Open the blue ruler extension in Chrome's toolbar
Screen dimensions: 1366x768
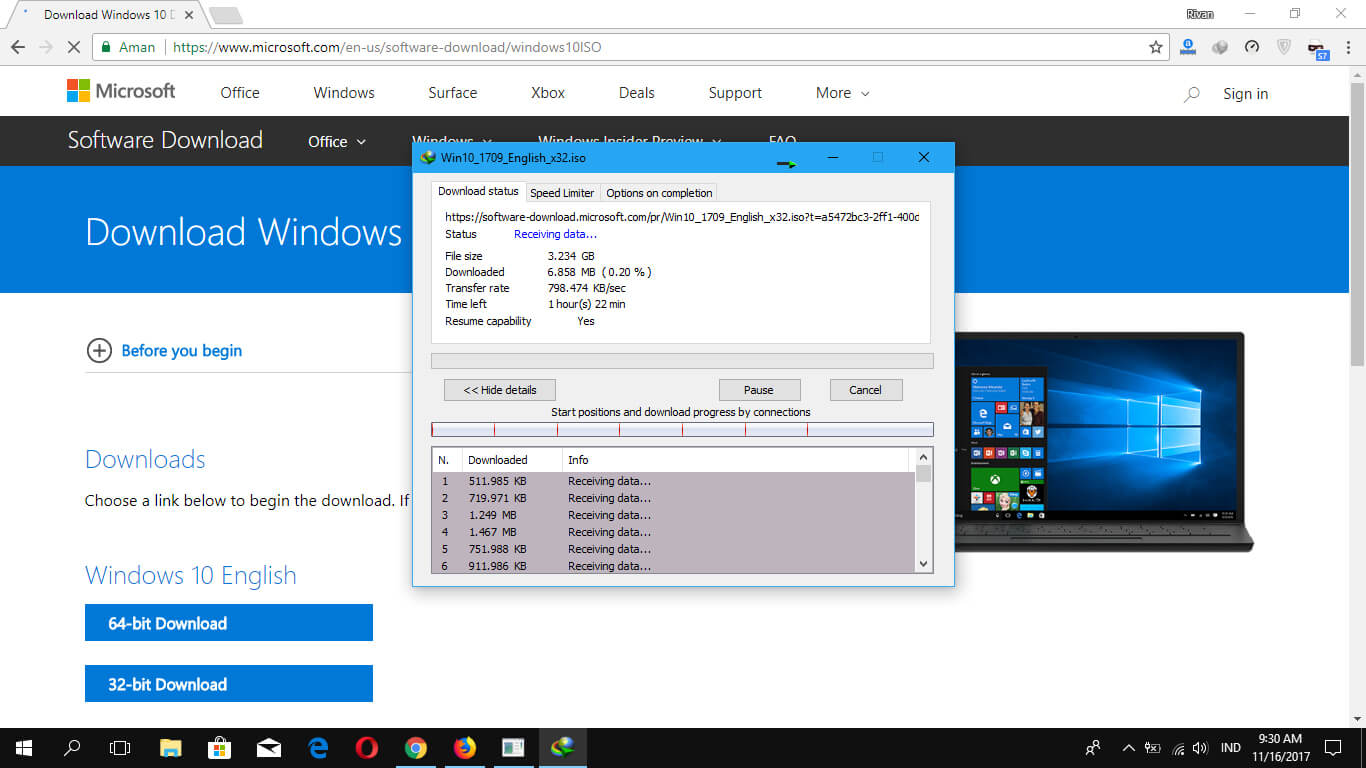coord(1188,47)
